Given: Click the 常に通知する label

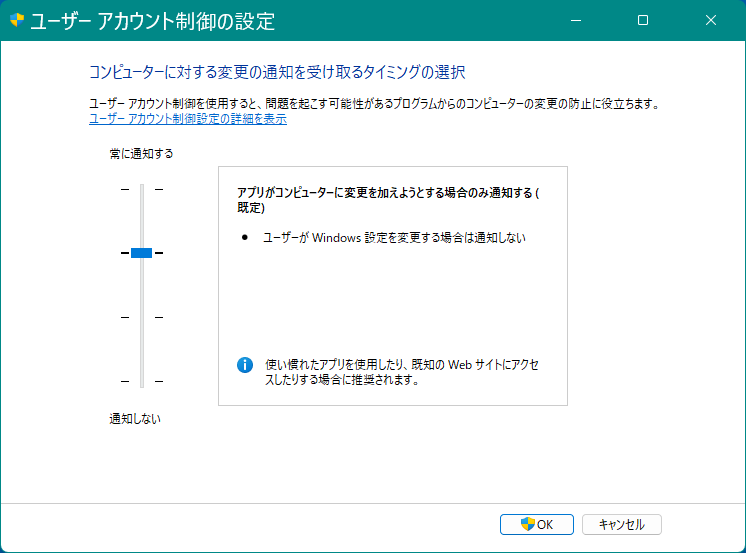Looking at the screenshot, I should click(x=141, y=154).
